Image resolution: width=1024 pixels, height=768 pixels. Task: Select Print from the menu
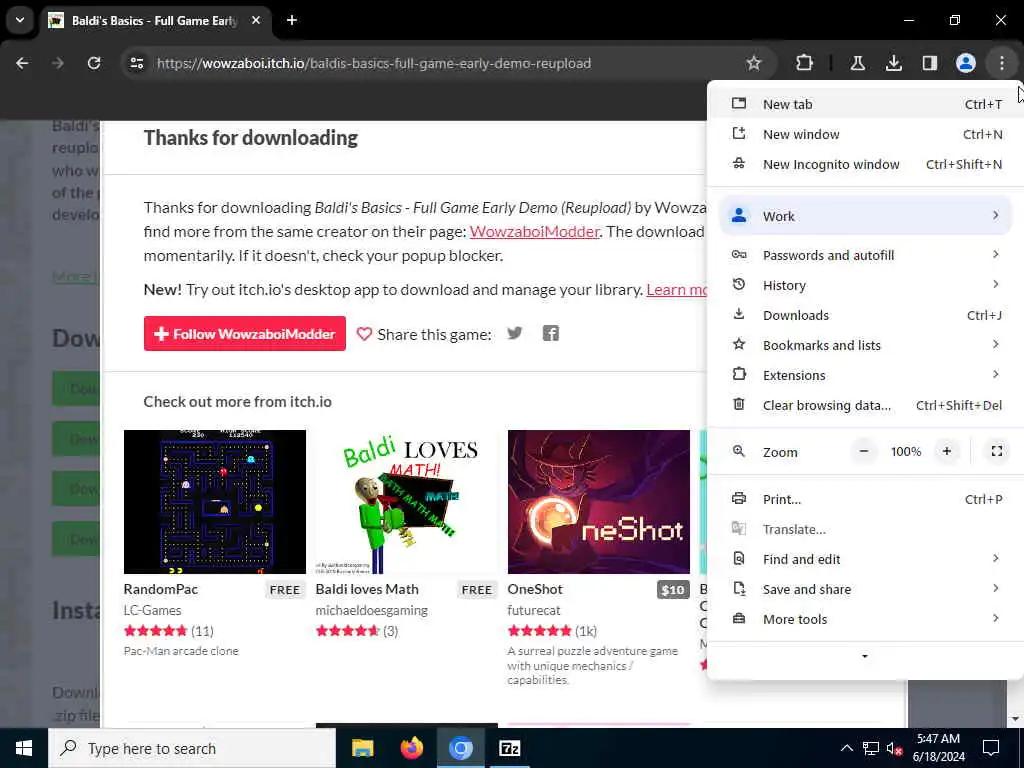pos(865,499)
